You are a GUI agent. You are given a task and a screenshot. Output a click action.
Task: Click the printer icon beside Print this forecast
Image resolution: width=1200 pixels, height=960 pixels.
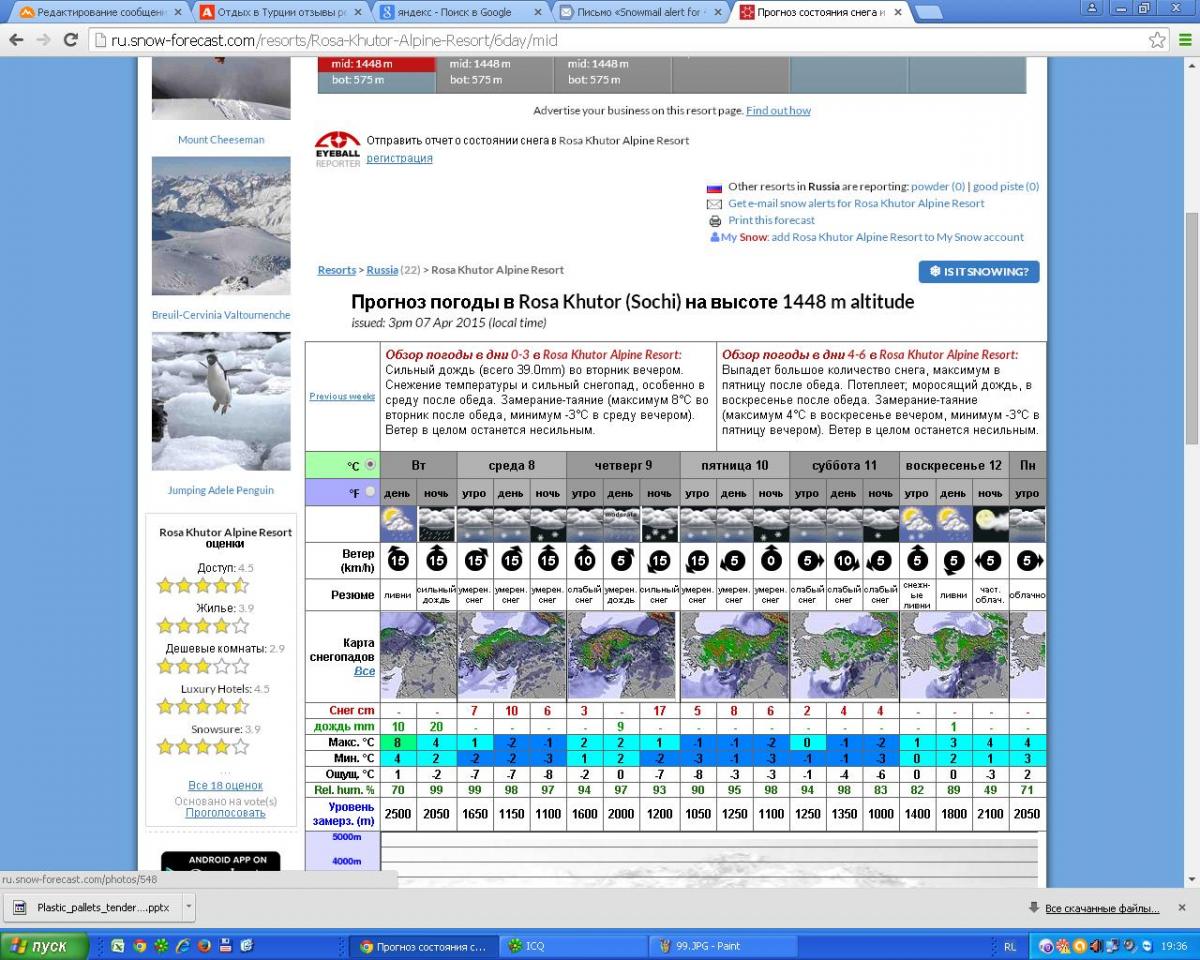pos(715,221)
